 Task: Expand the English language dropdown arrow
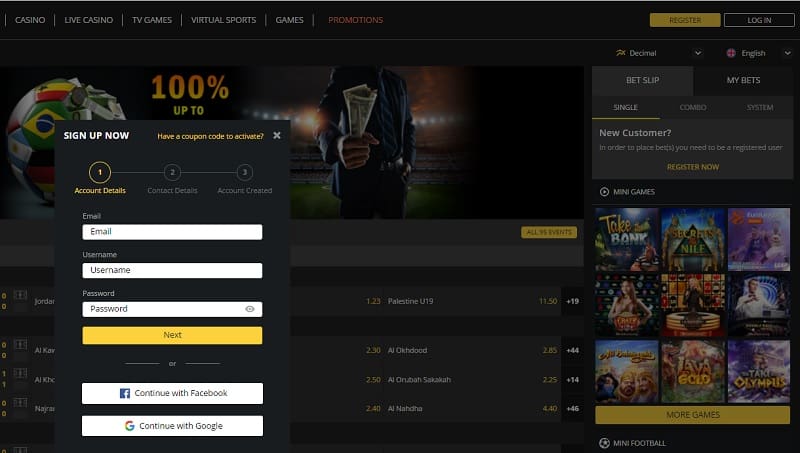coord(787,53)
